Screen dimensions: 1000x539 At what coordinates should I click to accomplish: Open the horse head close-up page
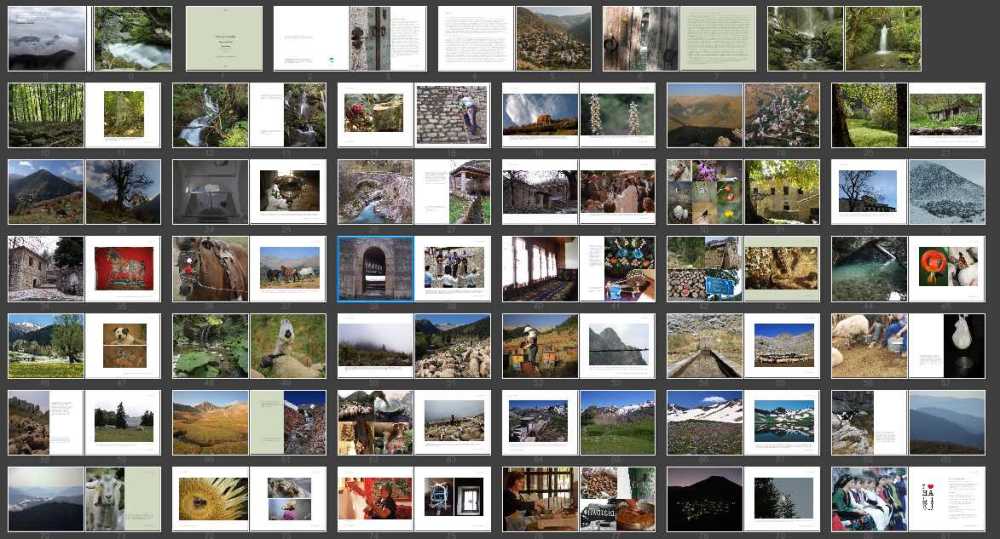point(210,269)
